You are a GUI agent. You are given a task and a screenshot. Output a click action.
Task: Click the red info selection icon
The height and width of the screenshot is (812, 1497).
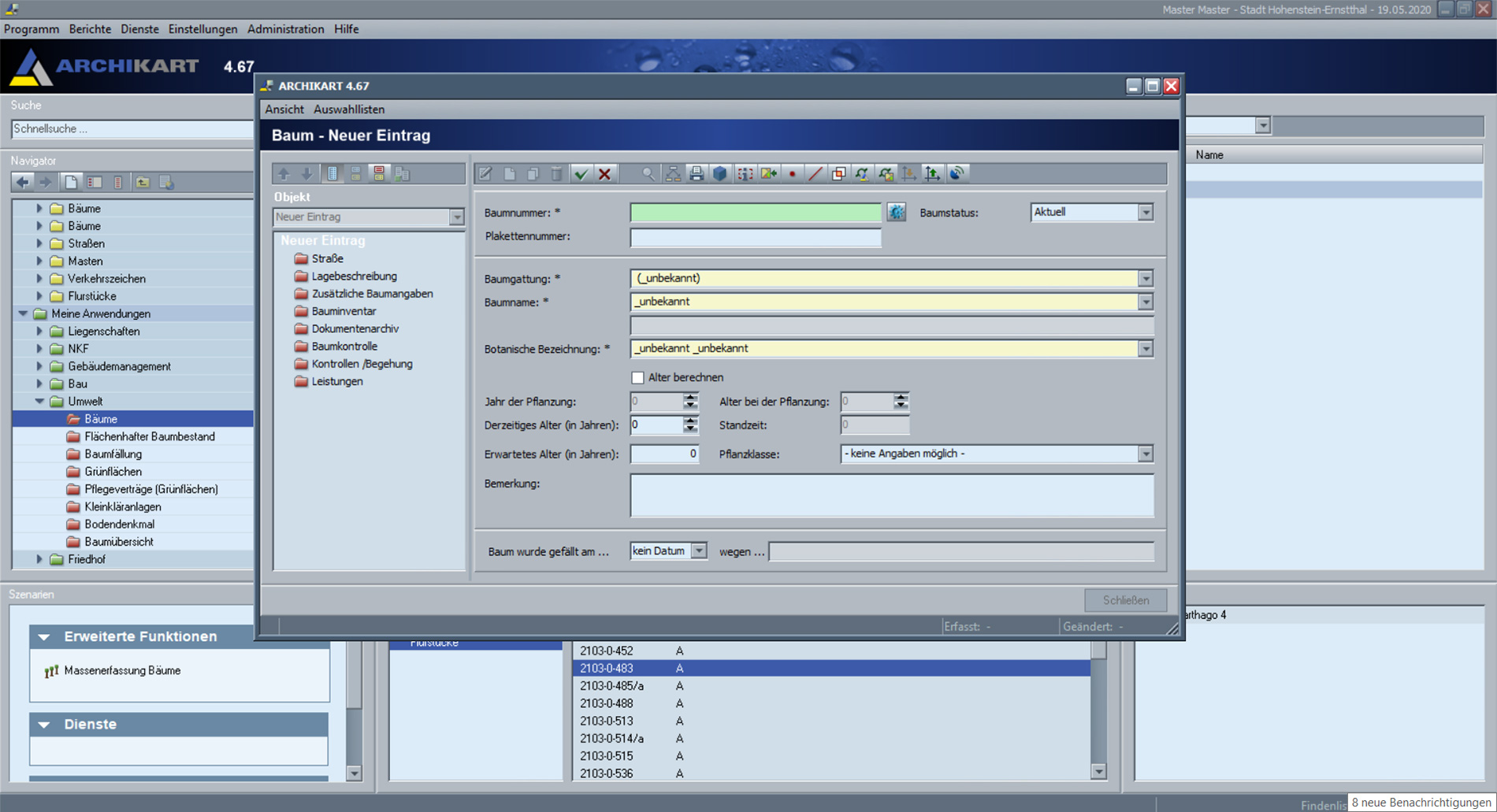click(x=745, y=174)
